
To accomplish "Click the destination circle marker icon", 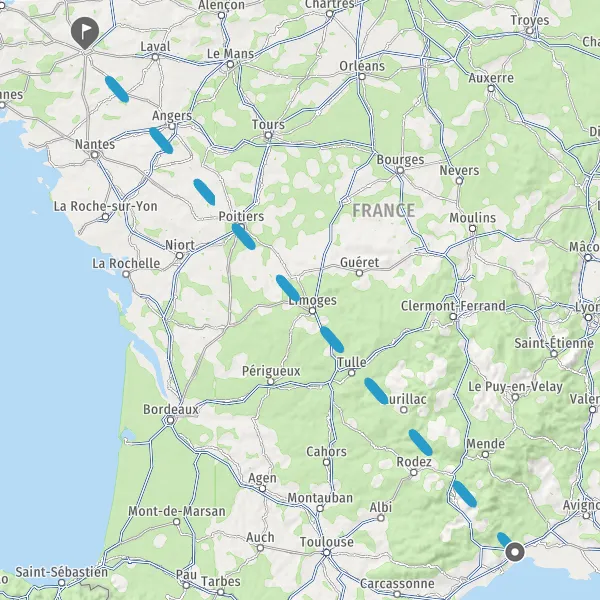I will click(x=515, y=552).
